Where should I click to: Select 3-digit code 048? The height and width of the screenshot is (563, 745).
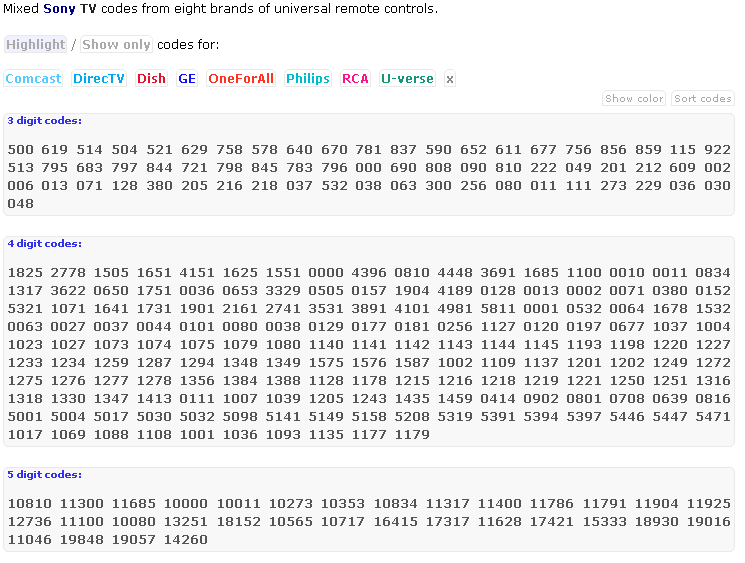tap(20, 204)
